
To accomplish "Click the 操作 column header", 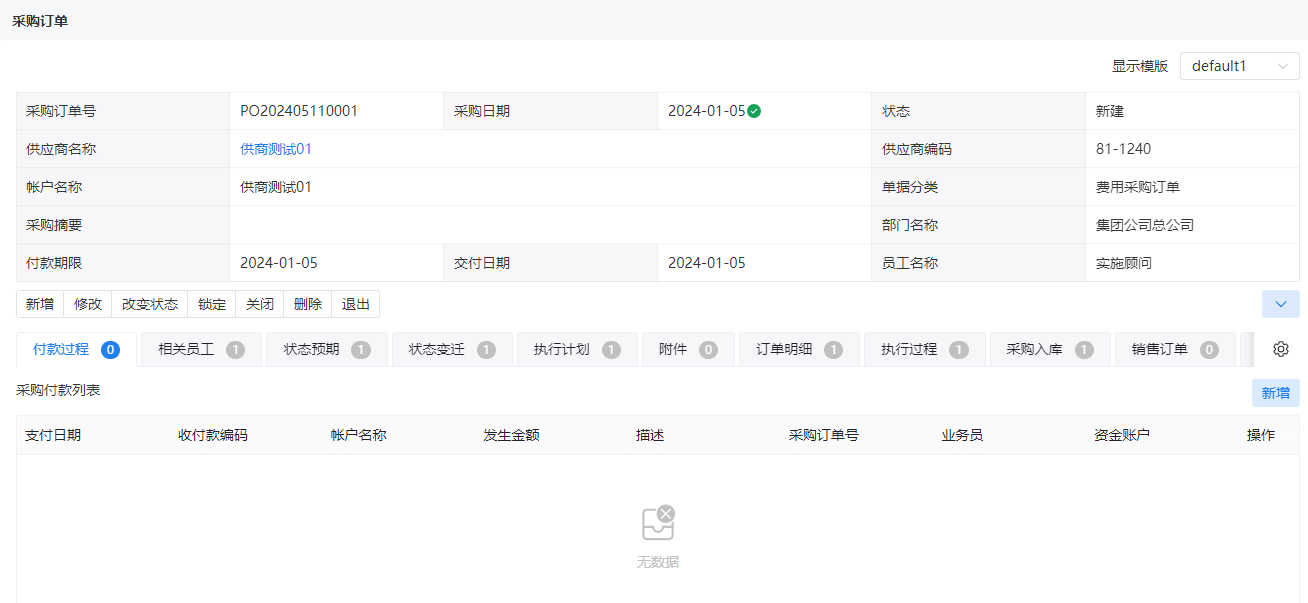I will [1261, 435].
